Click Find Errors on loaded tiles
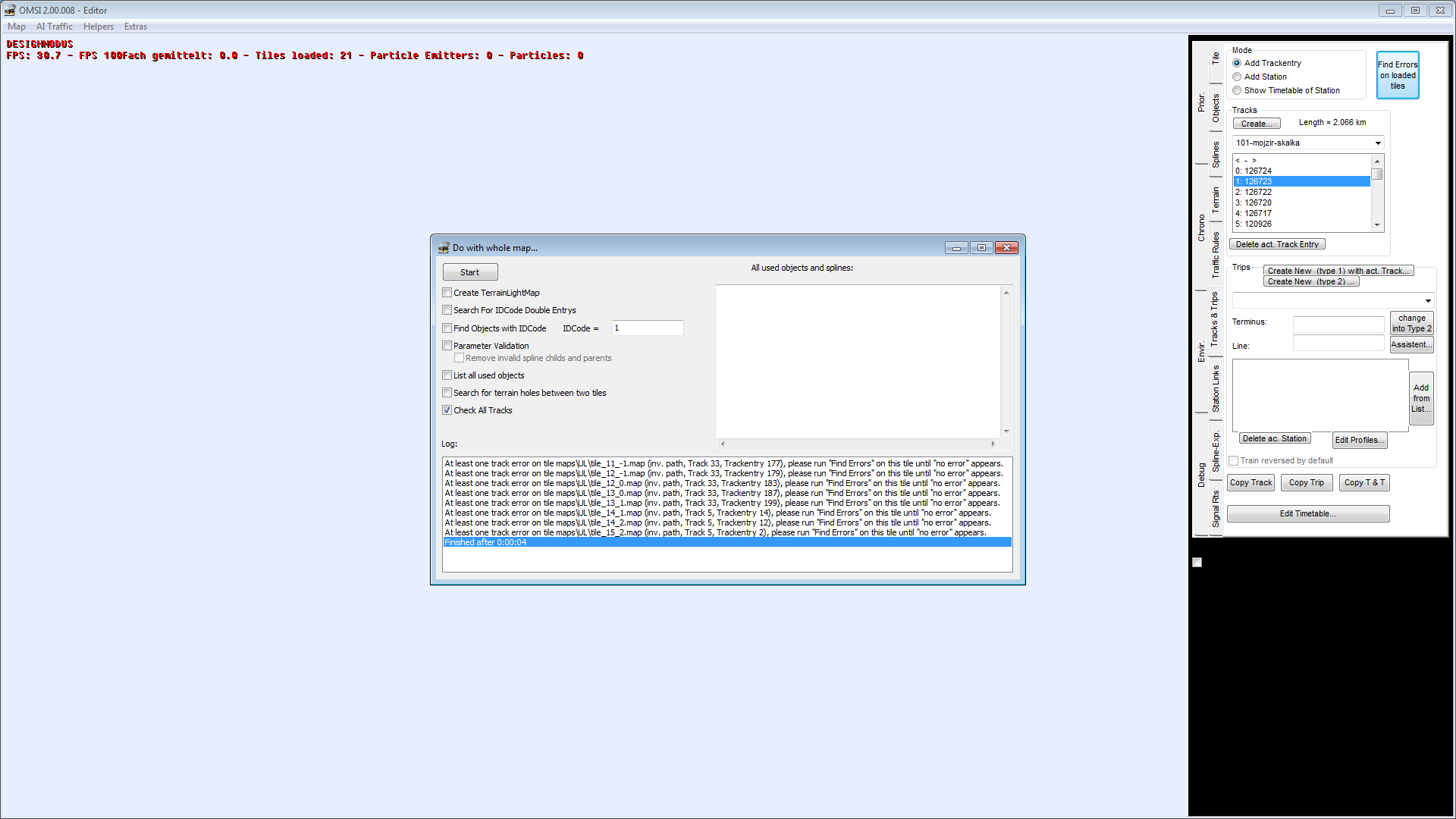This screenshot has height=819, width=1456. click(1397, 75)
